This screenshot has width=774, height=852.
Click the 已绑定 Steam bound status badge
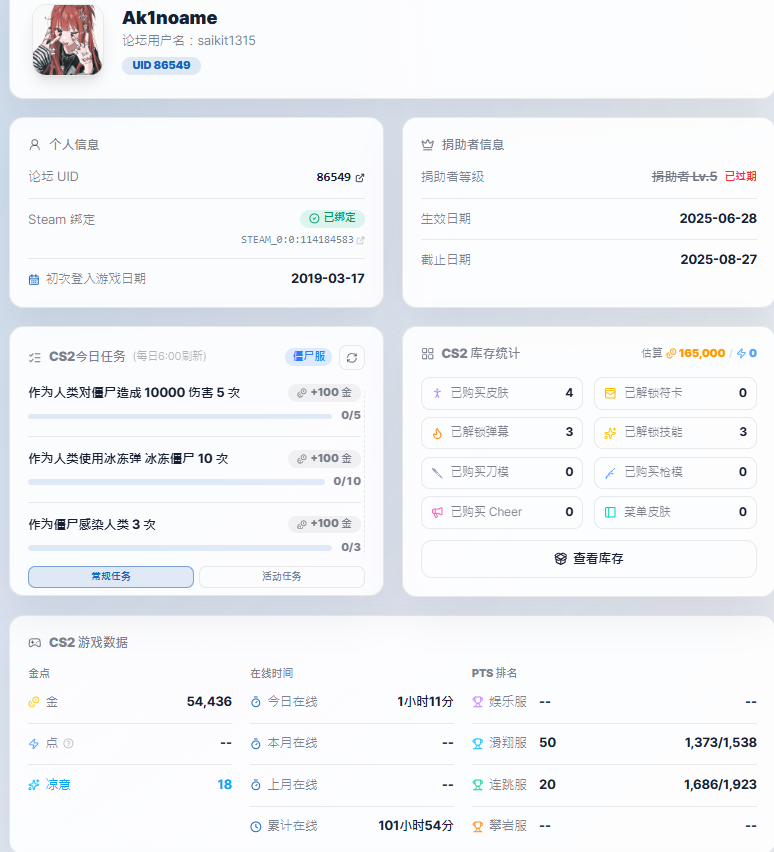(x=332, y=218)
